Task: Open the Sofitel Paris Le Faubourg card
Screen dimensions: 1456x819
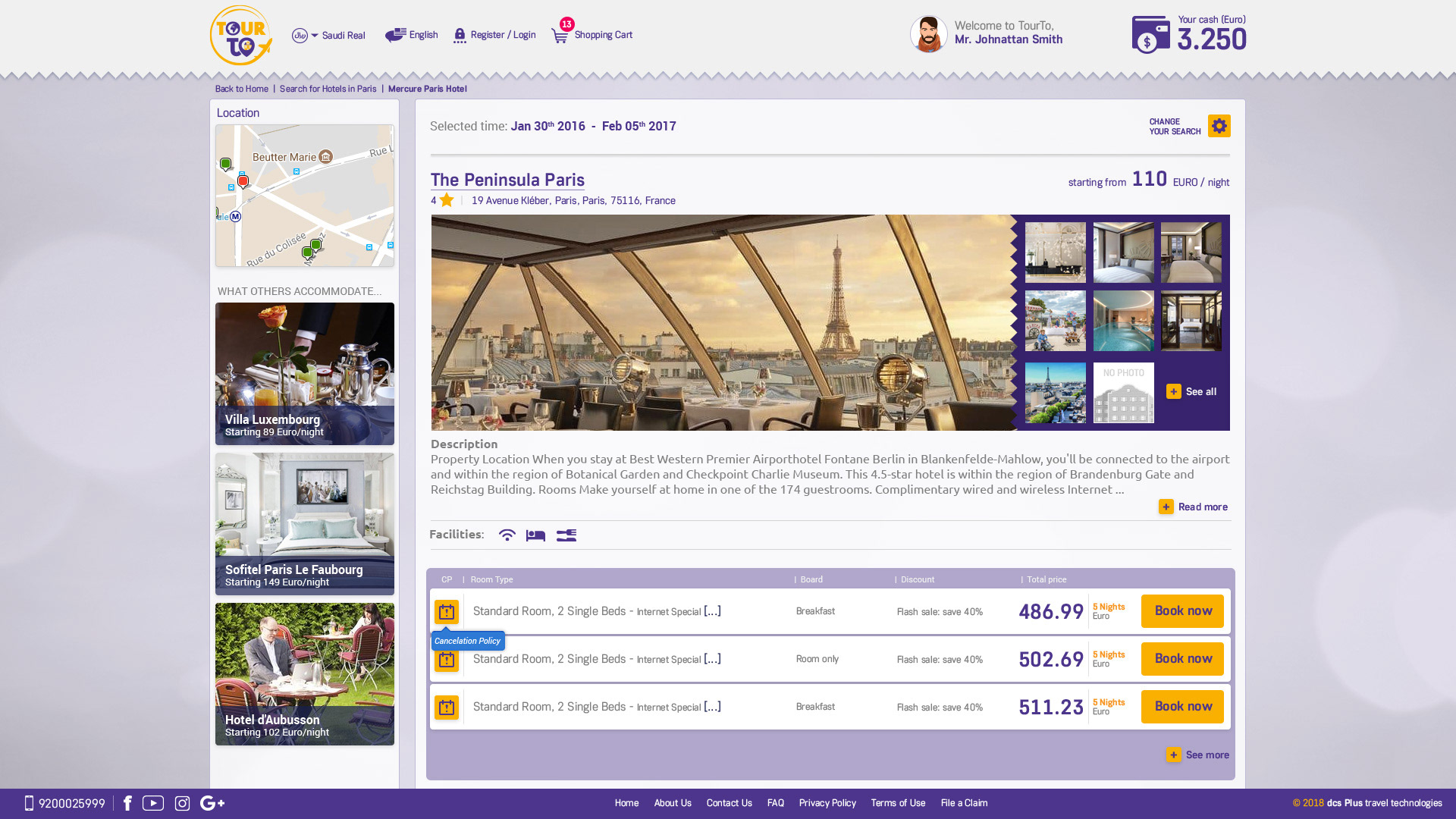Action: coord(305,524)
